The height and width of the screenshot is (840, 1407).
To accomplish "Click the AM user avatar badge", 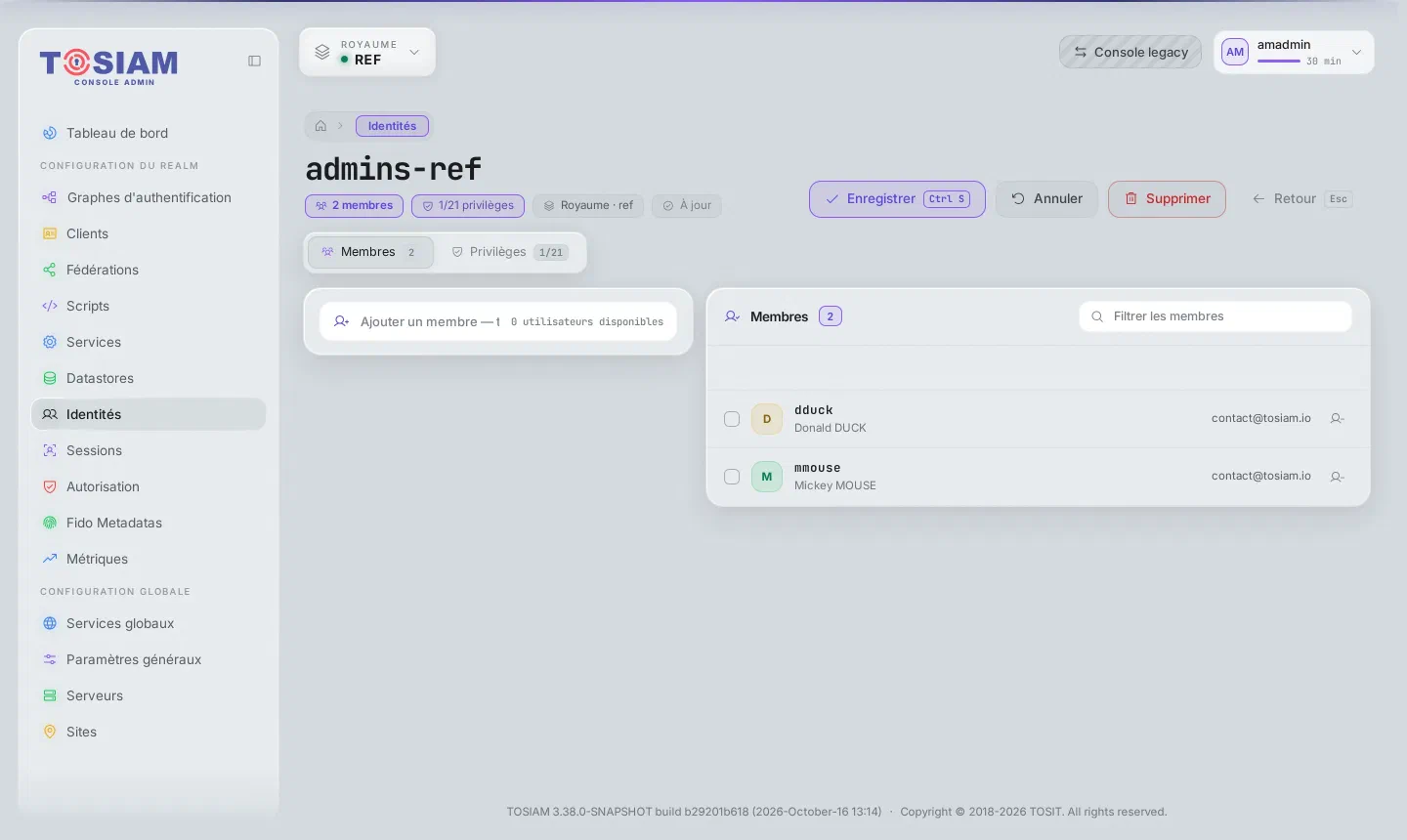I will click(x=1235, y=52).
